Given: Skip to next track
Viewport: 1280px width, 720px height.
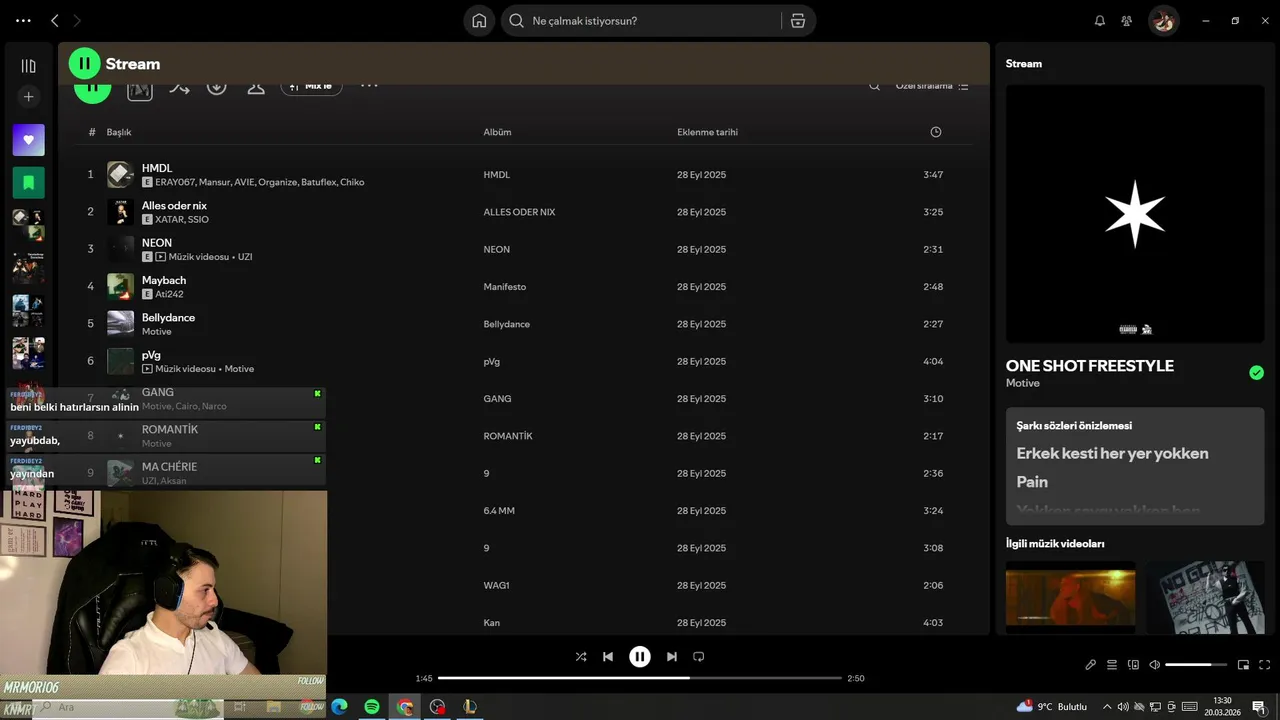Looking at the screenshot, I should point(672,657).
